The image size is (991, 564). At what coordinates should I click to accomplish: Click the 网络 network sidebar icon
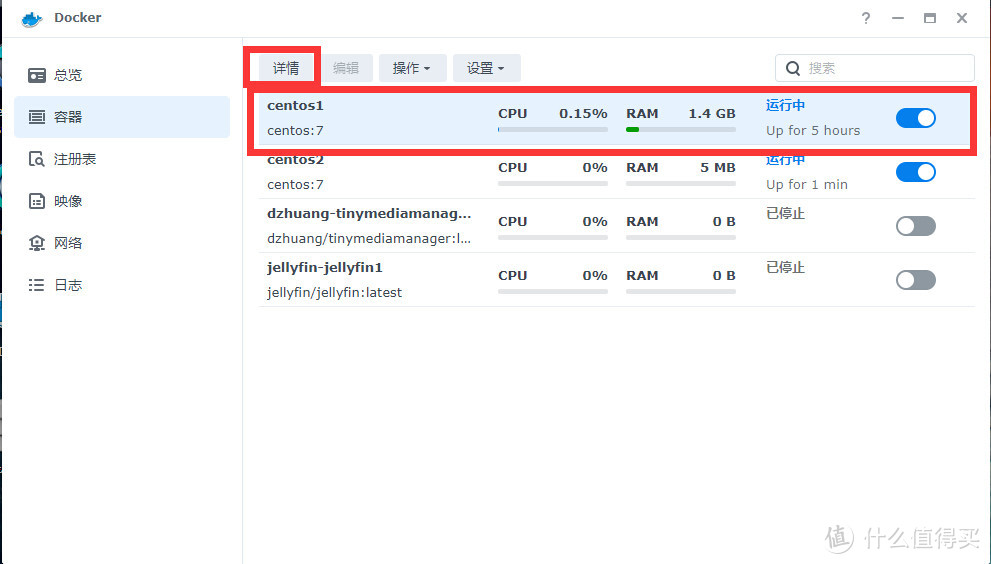(x=37, y=243)
